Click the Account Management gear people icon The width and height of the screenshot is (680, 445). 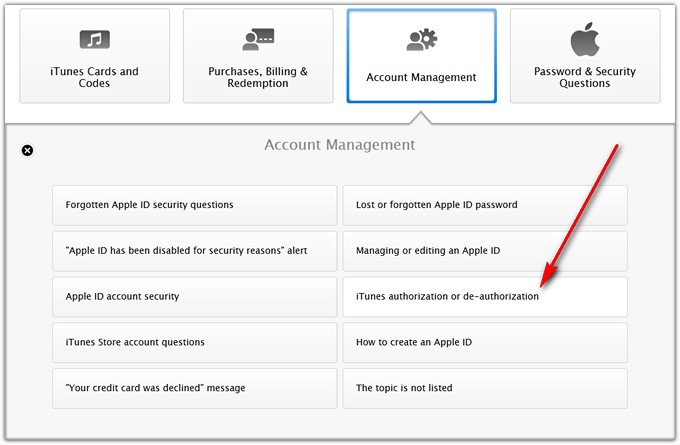422,40
